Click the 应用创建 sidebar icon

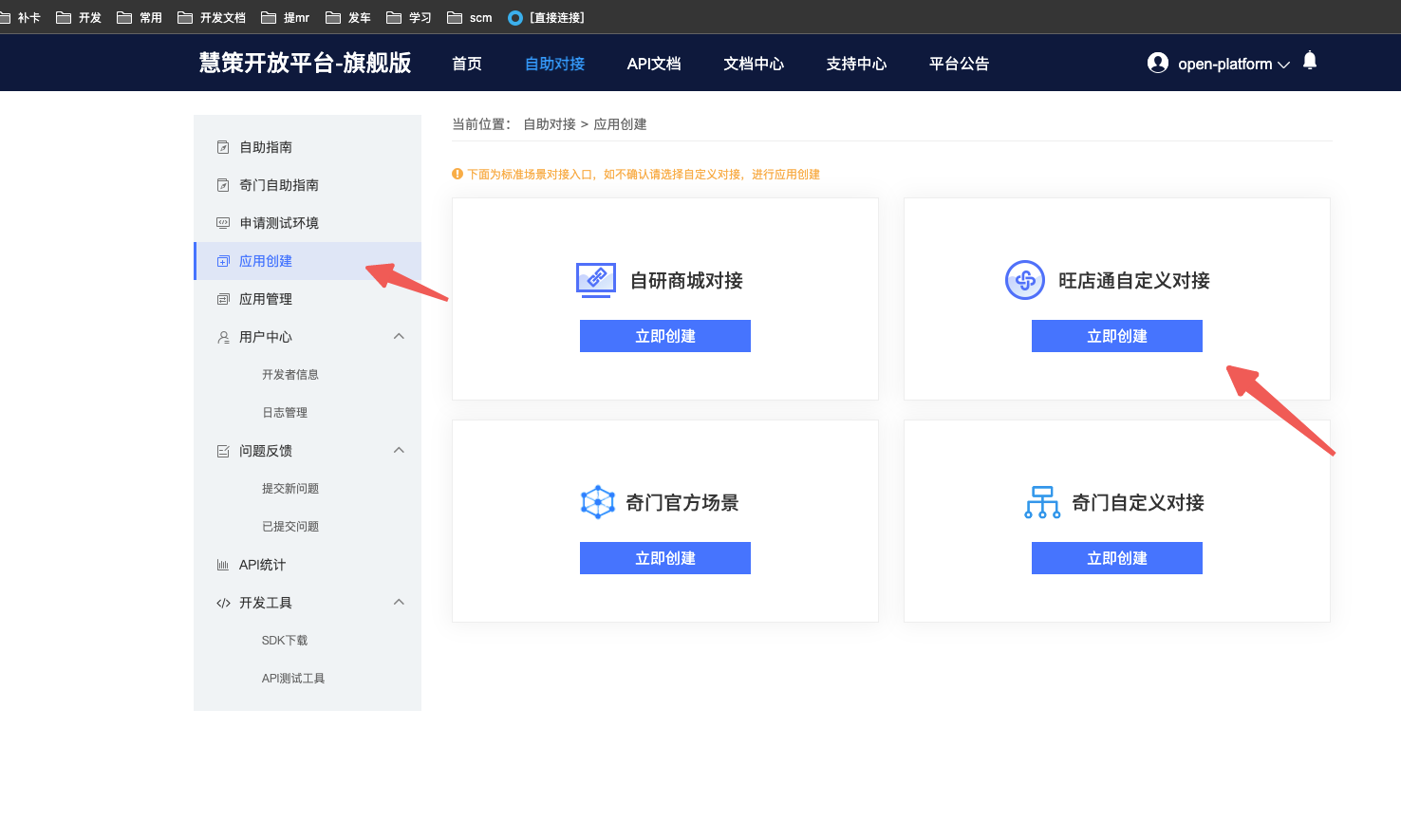223,261
